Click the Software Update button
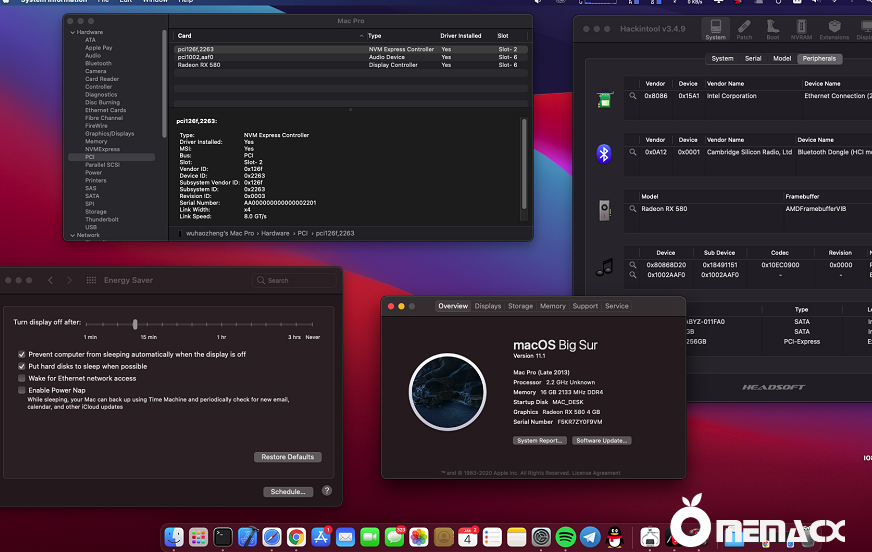 (601, 440)
